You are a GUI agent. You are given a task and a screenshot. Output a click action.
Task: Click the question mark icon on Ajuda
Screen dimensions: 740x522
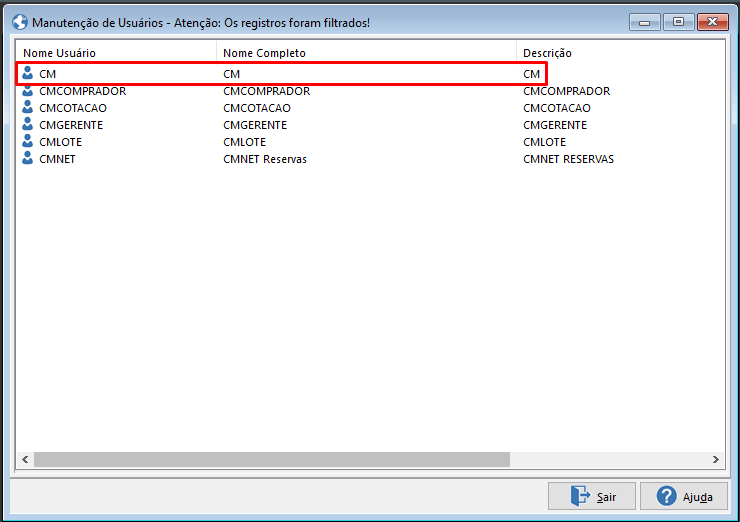click(666, 496)
